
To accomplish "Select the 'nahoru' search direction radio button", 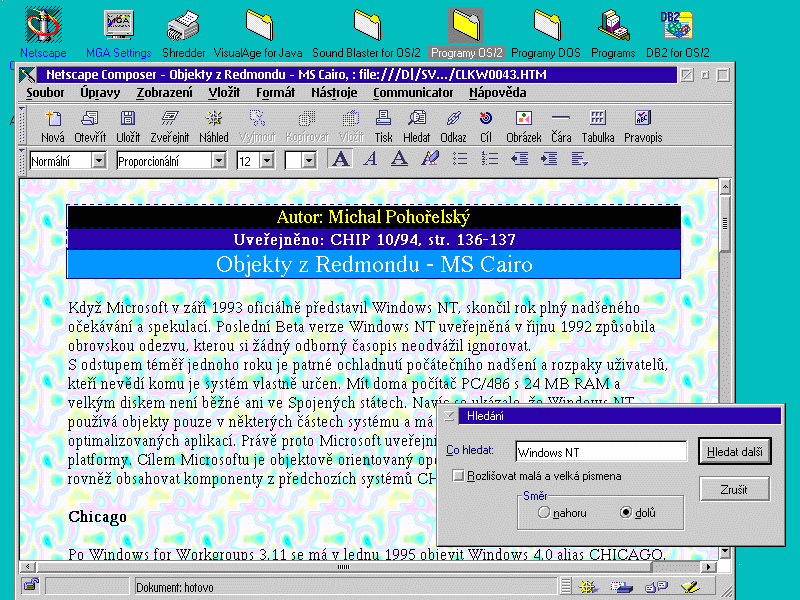I will 544,512.
